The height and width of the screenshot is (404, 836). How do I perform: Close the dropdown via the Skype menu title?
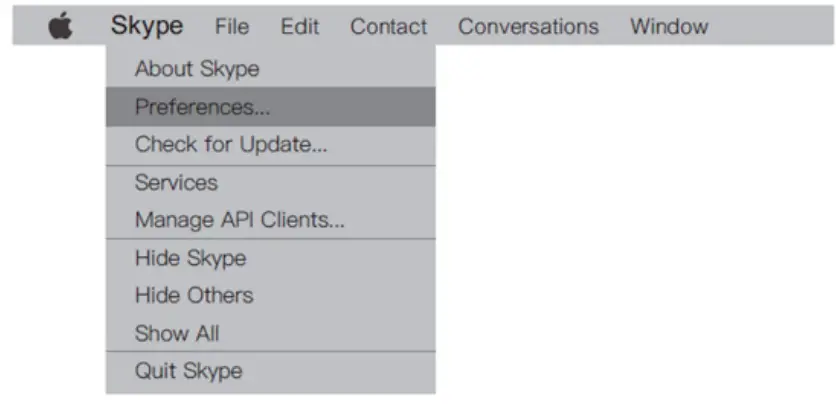click(146, 26)
